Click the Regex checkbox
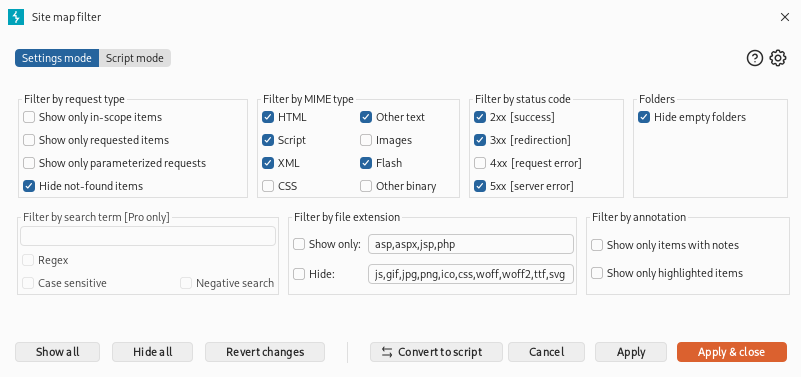Screen dimensions: 801x377 pyautogui.click(x=28, y=261)
